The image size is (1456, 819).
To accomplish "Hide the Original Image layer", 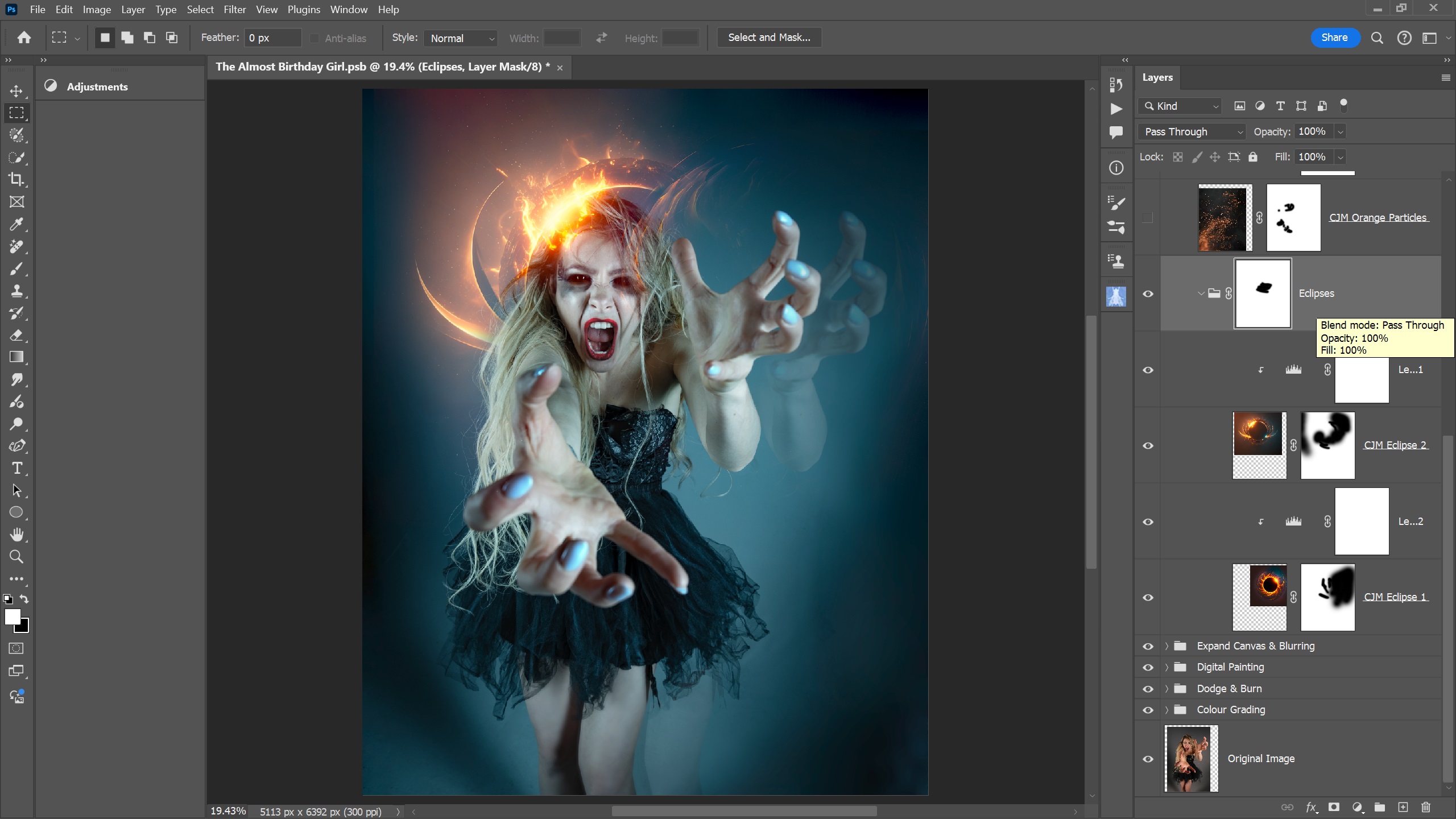I will coord(1148,759).
